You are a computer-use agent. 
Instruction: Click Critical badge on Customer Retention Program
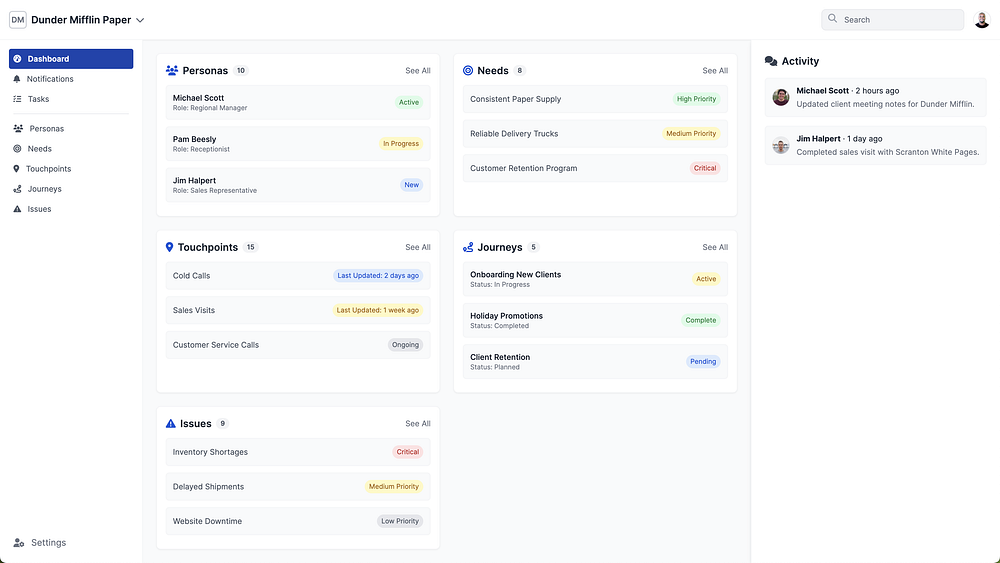705,168
